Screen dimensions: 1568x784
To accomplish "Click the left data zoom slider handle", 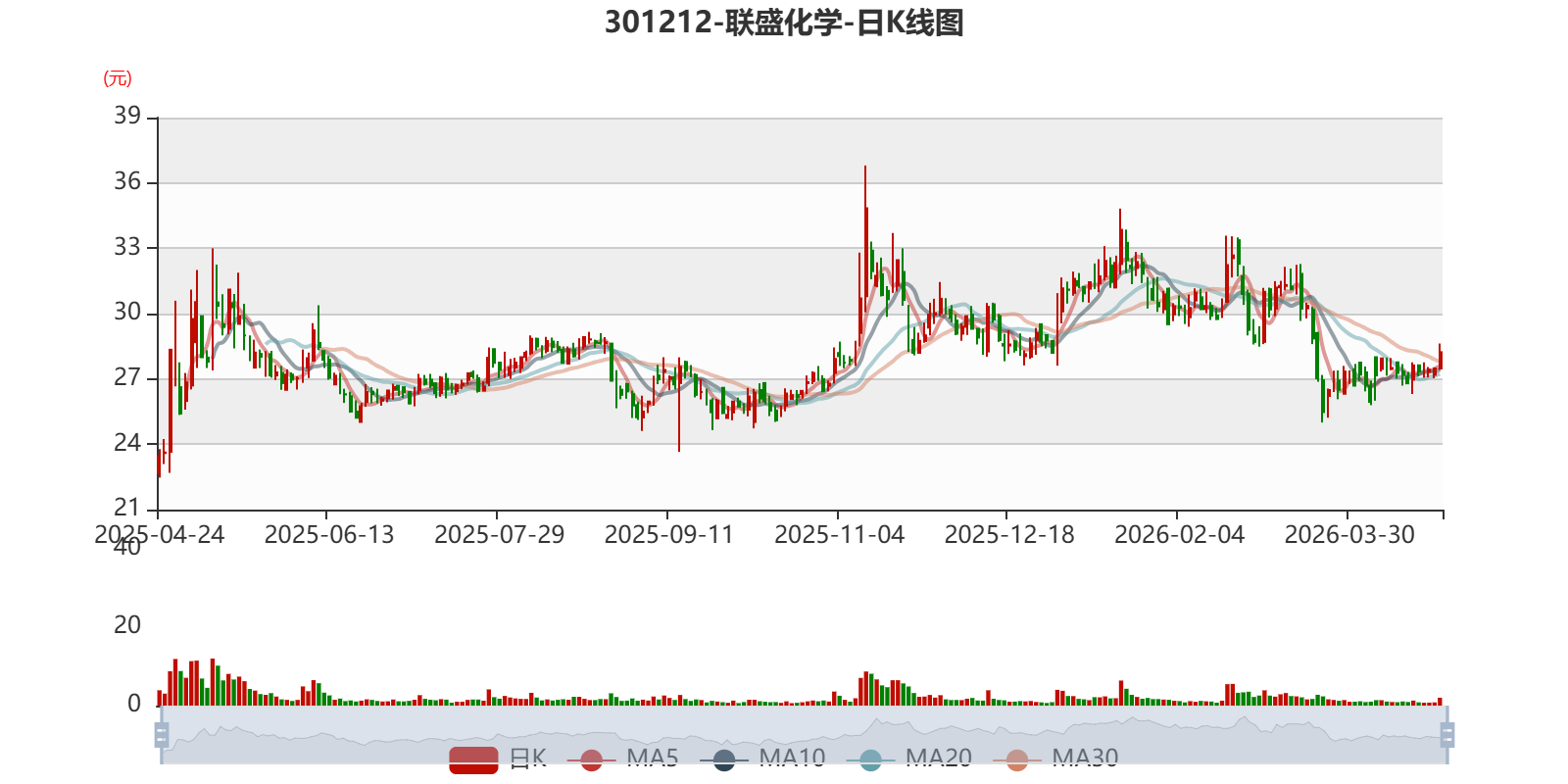I will [x=162, y=735].
